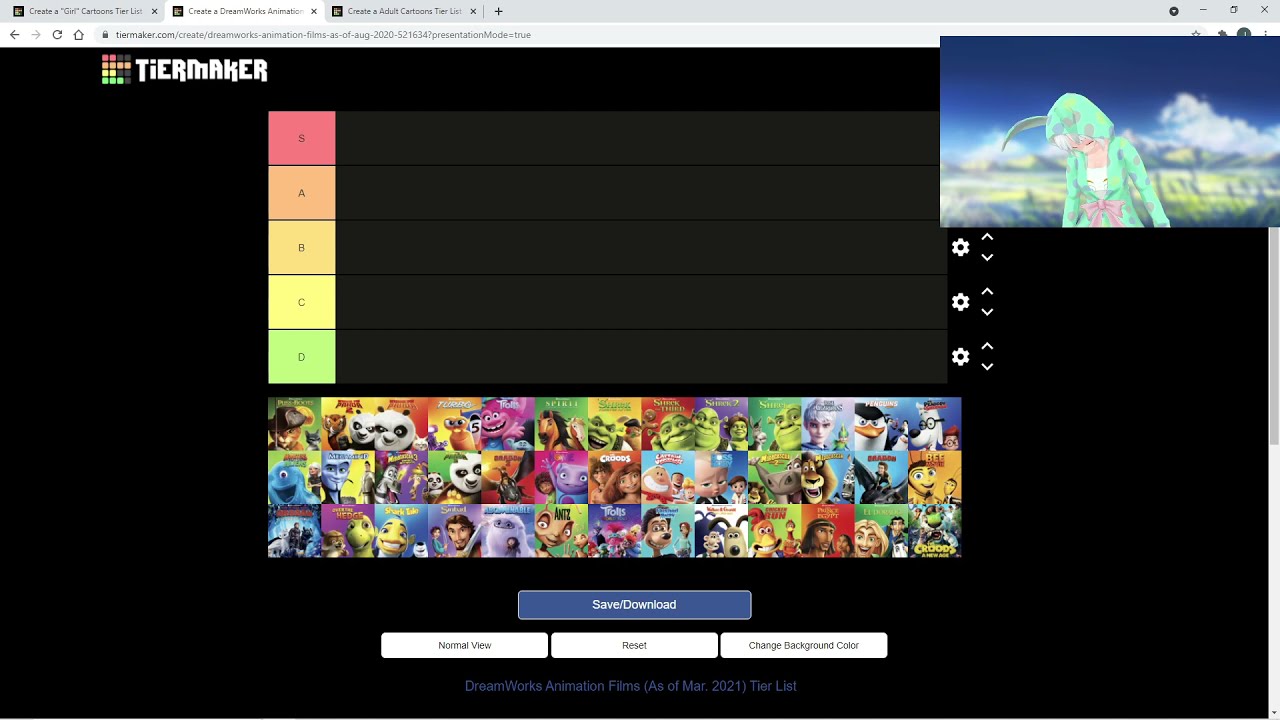The image size is (1280, 720).
Task: Click the yellow C tier label
Action: point(301,302)
